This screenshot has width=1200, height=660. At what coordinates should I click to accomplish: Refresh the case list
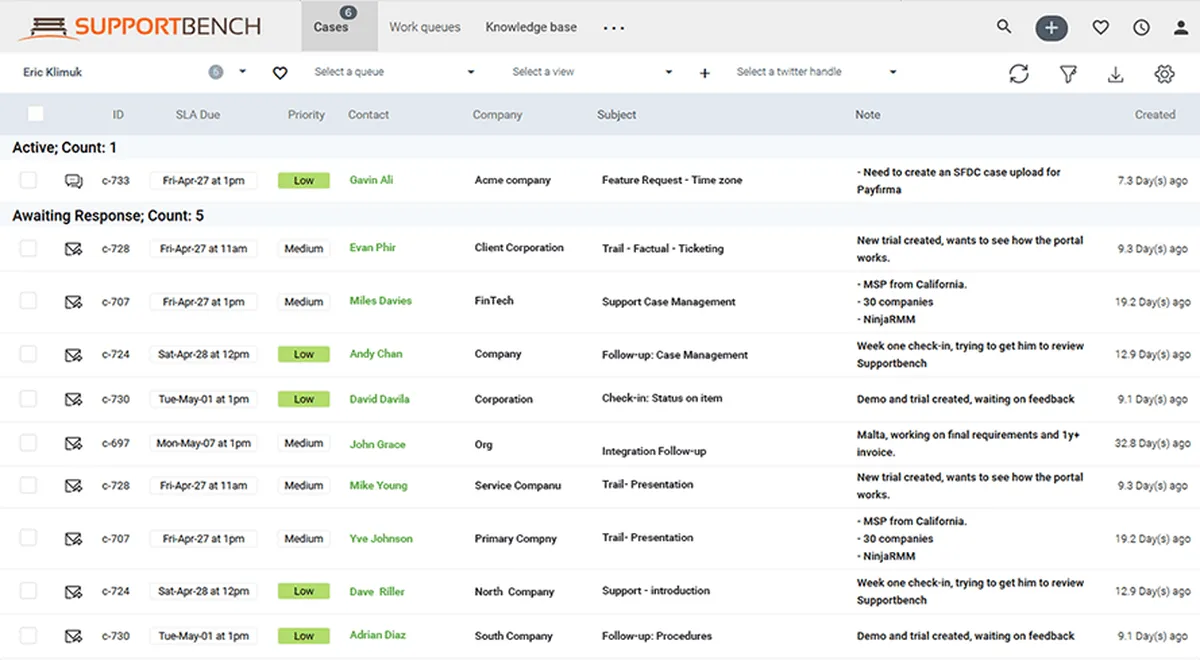[x=1018, y=73]
